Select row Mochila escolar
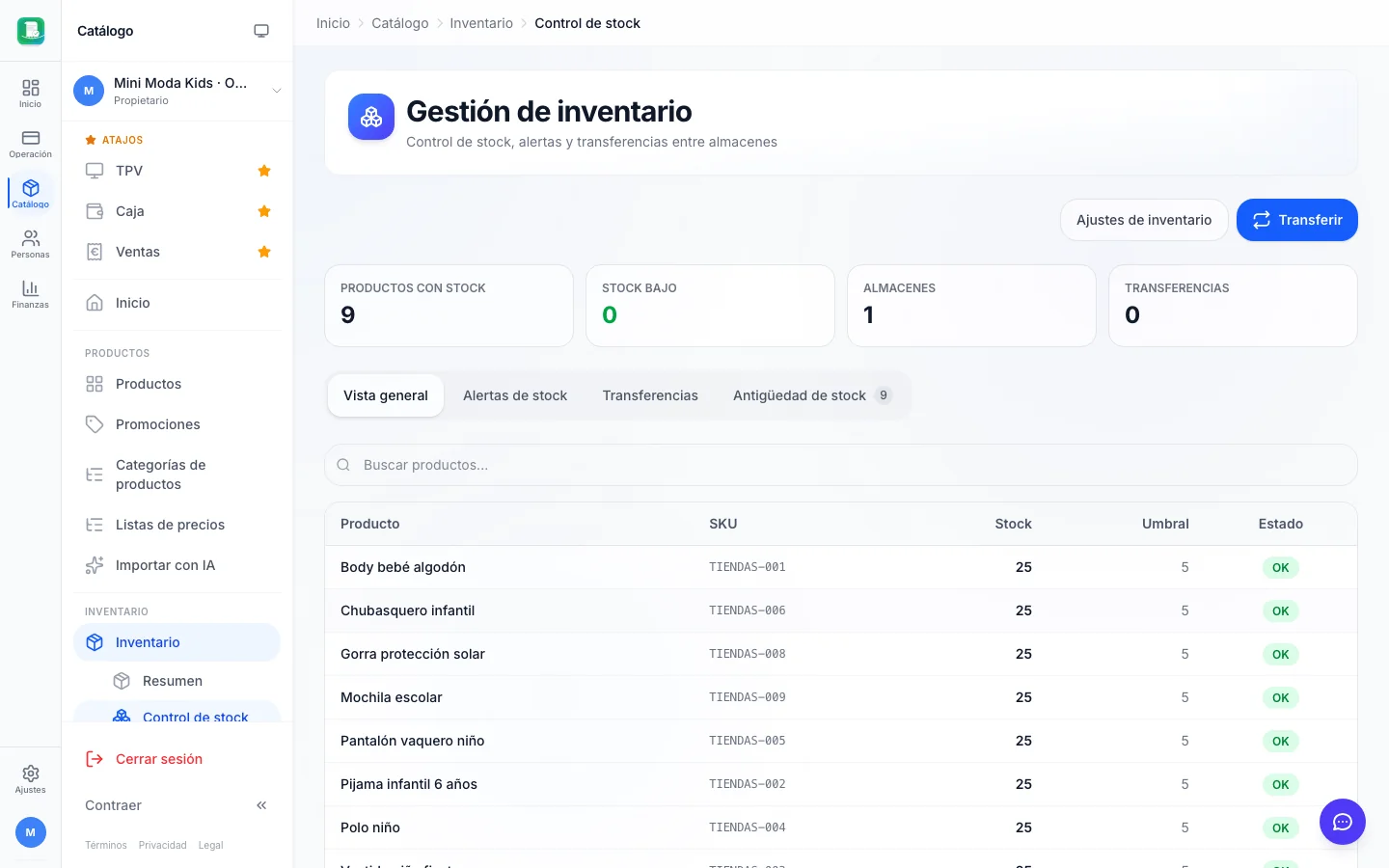 coord(841,697)
